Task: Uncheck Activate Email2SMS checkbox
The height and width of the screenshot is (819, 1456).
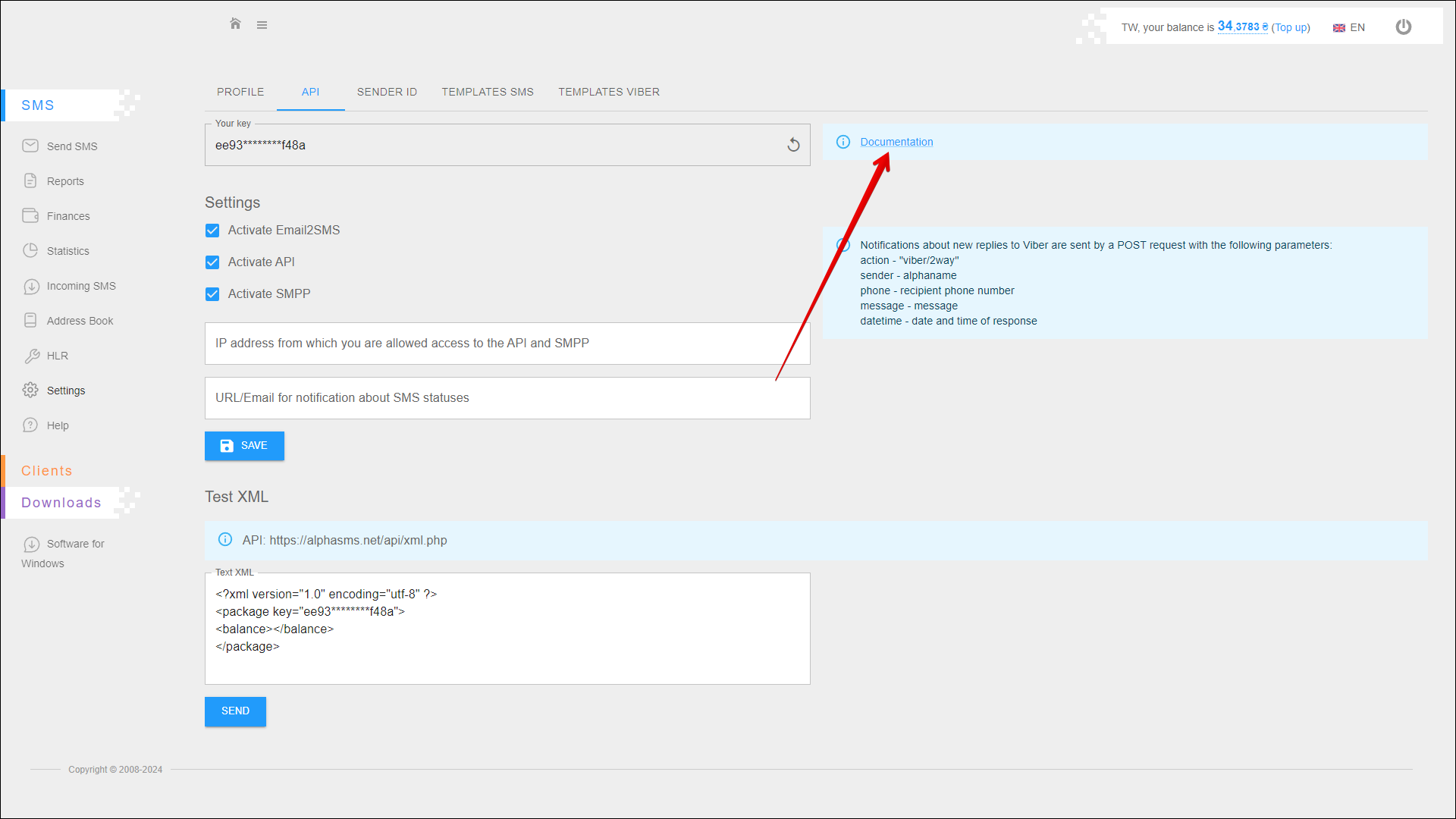Action: point(212,231)
